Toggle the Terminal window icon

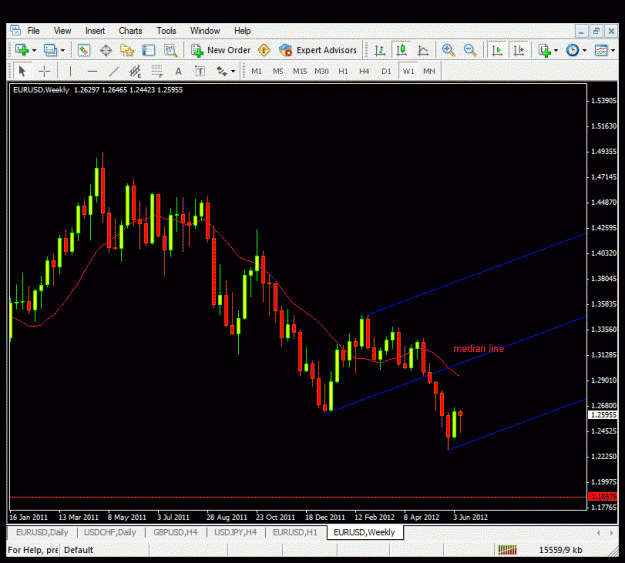[x=148, y=50]
